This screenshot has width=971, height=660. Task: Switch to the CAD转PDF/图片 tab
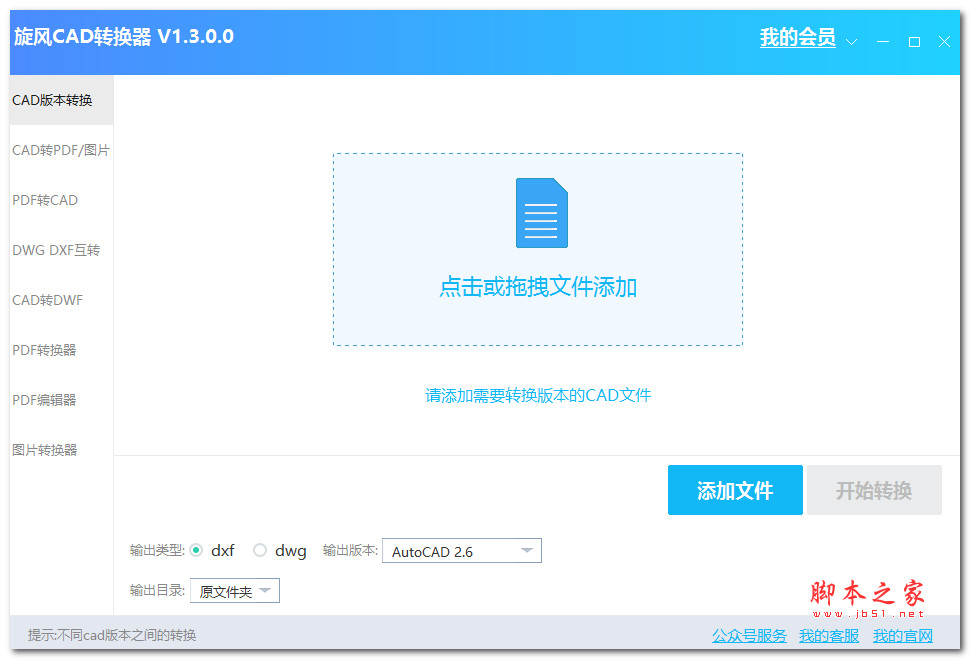58,150
